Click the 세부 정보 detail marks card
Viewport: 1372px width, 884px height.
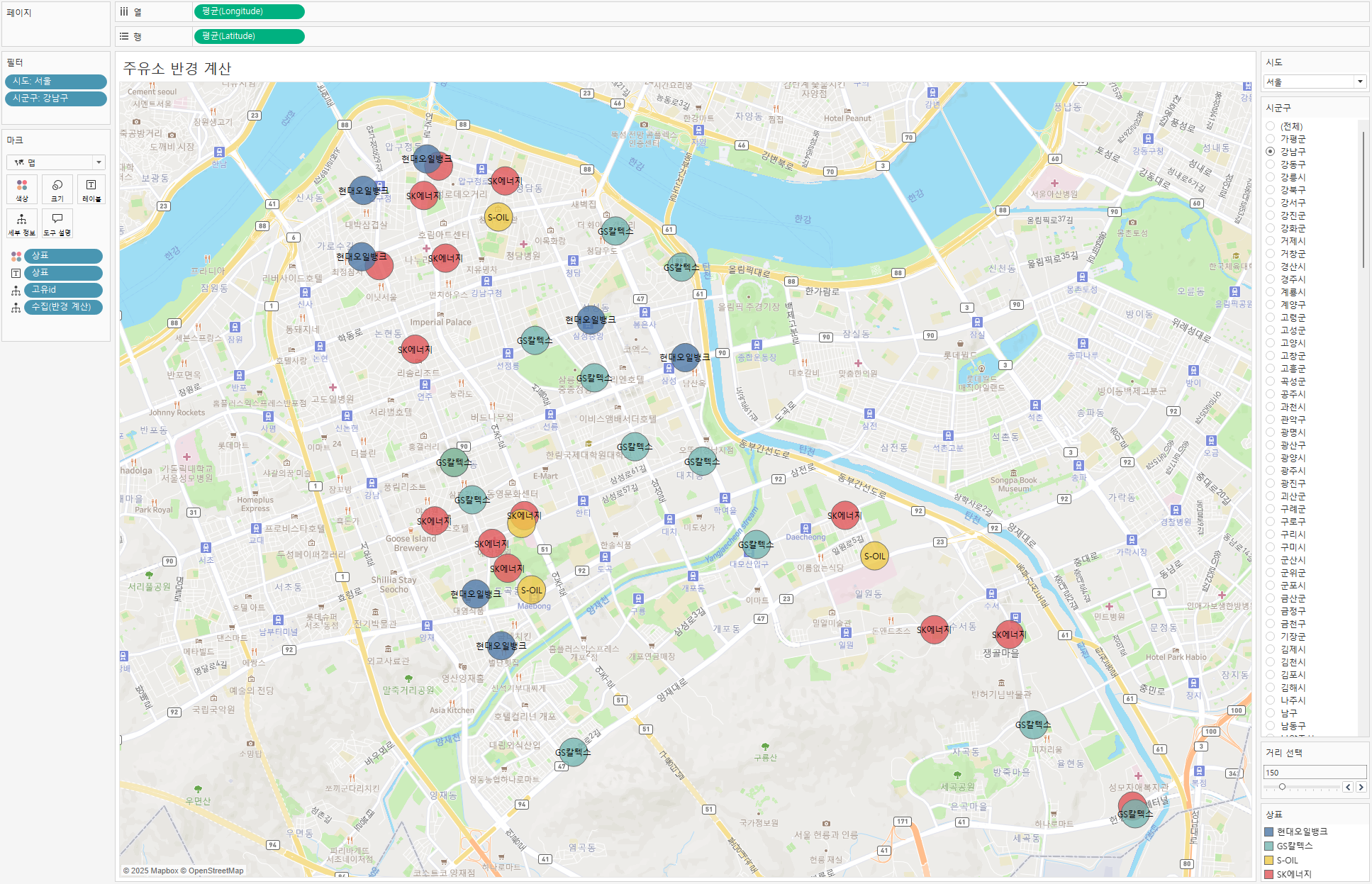coord(22,223)
